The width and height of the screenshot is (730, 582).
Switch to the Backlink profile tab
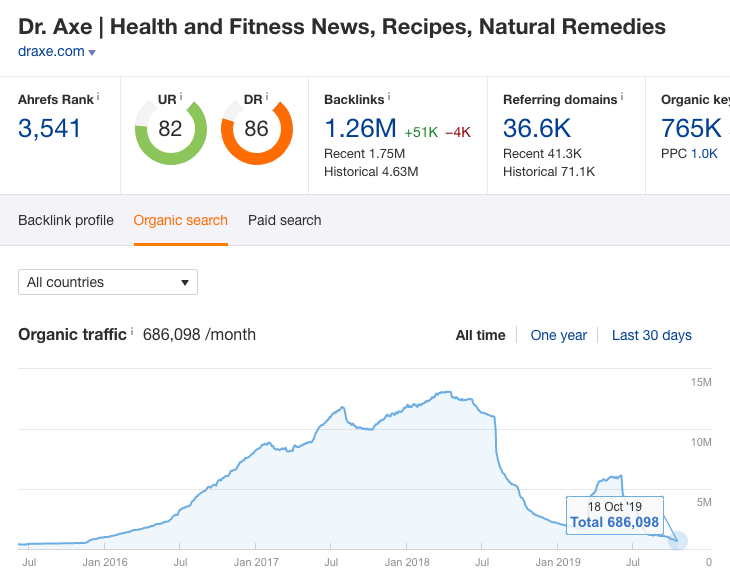(66, 220)
